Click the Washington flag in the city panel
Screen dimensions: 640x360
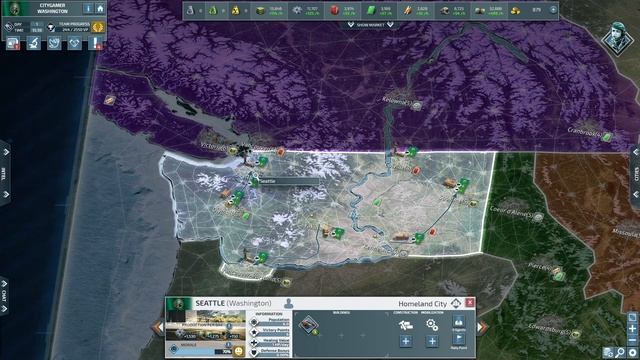(x=178, y=304)
